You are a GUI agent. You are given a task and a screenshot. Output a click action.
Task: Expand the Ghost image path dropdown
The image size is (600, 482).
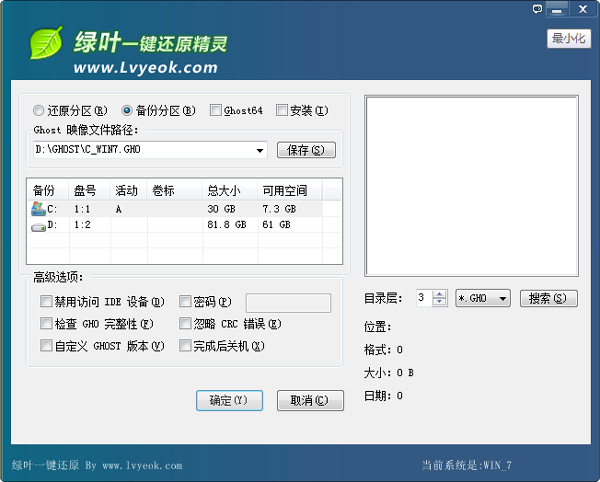260,150
